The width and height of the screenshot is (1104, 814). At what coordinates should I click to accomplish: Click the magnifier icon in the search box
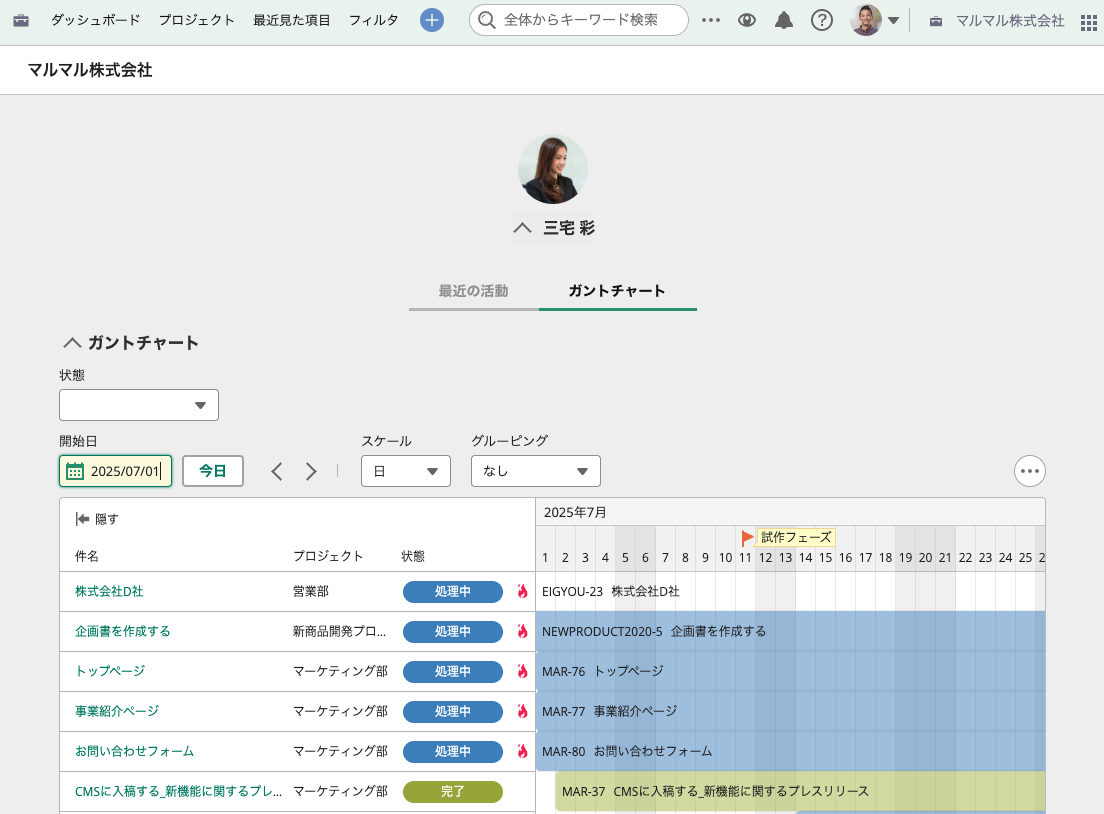(487, 20)
